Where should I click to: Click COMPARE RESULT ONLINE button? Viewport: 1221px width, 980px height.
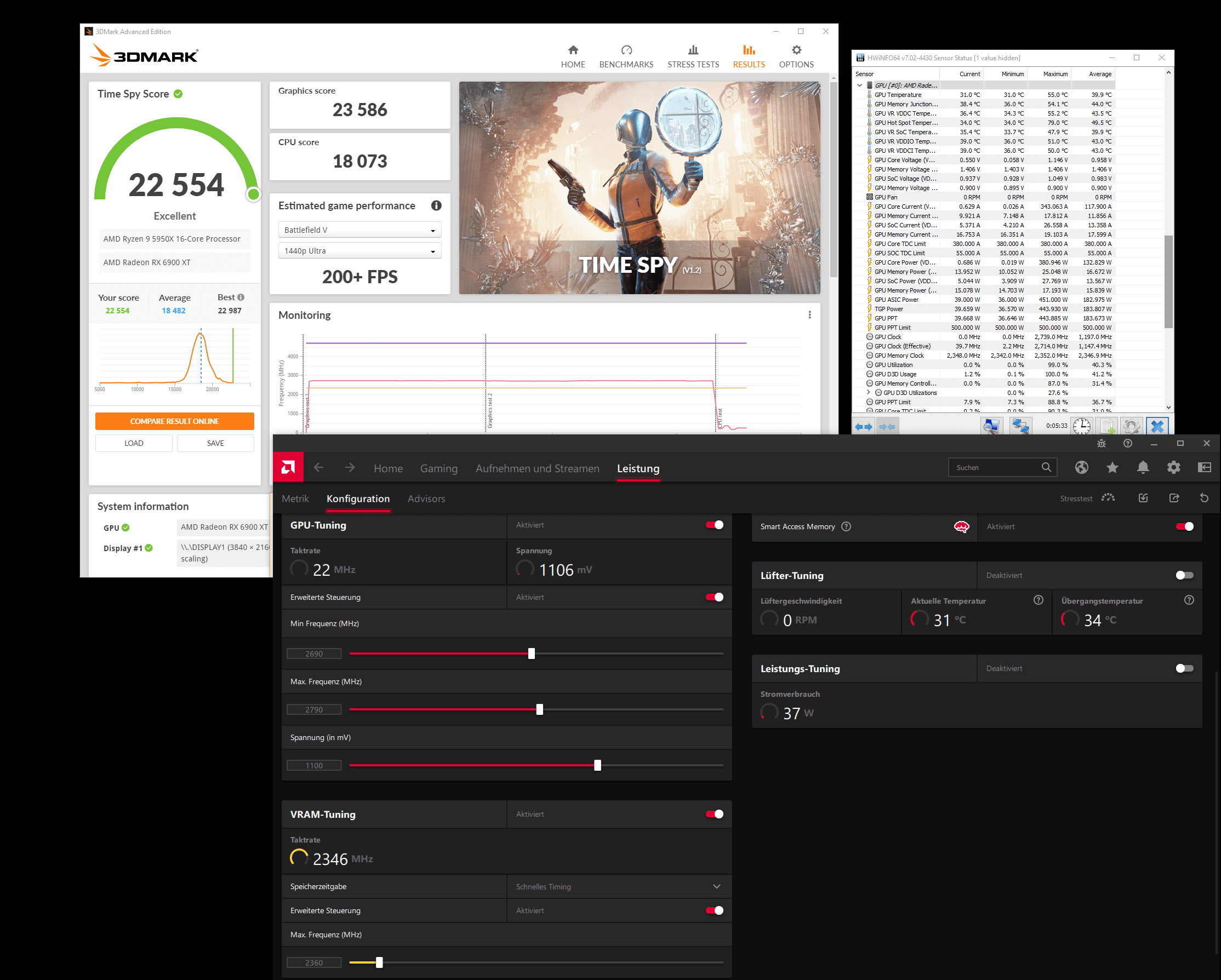tap(174, 421)
